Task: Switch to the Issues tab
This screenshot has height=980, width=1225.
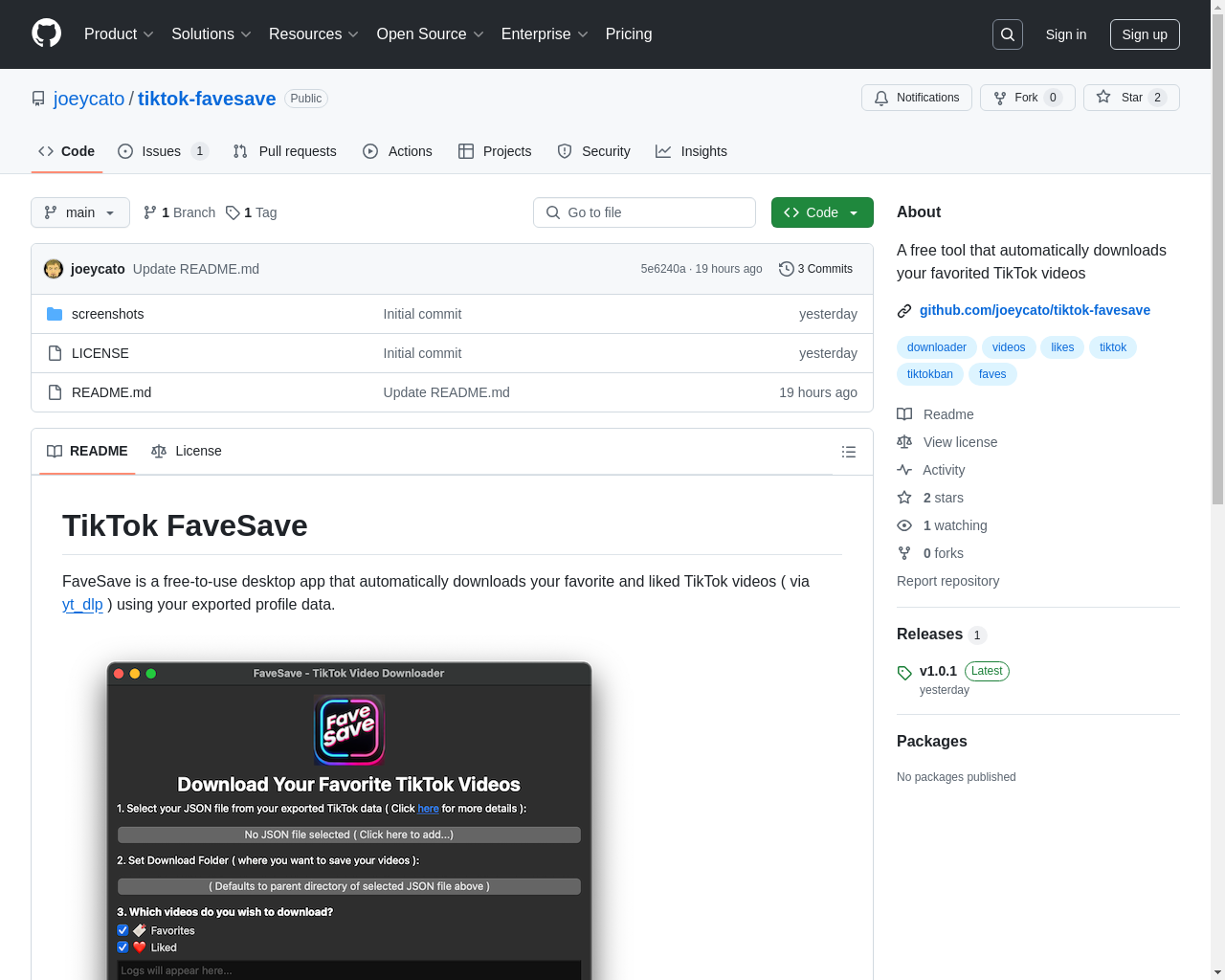Action: point(163,151)
